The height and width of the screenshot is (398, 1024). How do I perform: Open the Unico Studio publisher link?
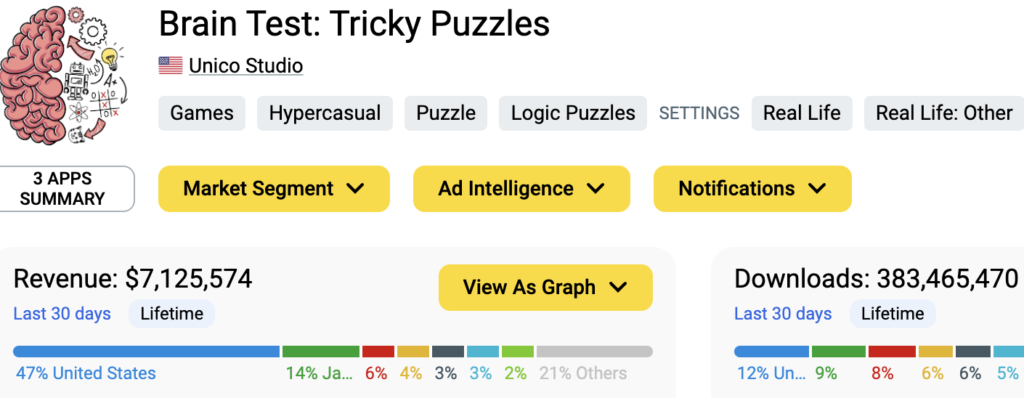[246, 66]
